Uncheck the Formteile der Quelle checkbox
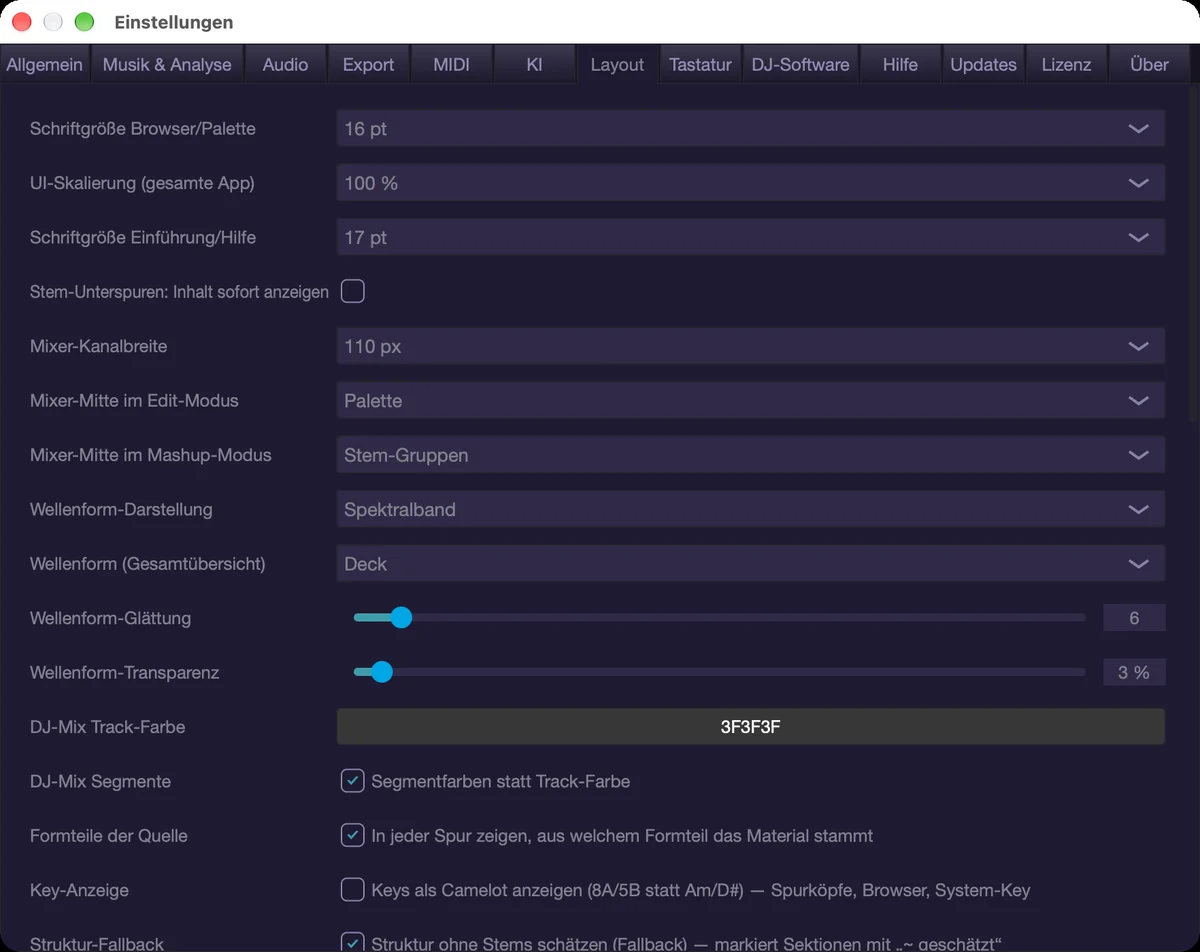Viewport: 1200px width, 952px height. coord(352,835)
